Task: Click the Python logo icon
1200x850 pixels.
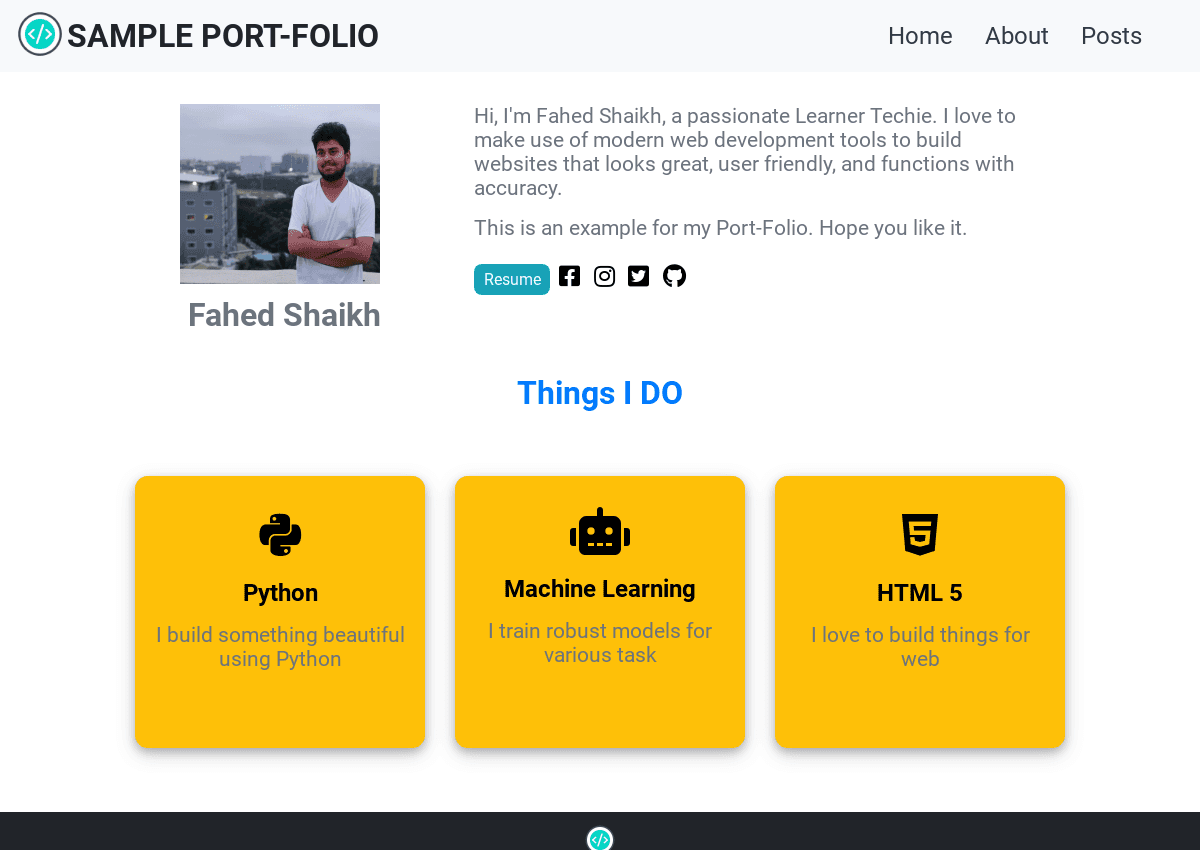Action: click(x=280, y=535)
